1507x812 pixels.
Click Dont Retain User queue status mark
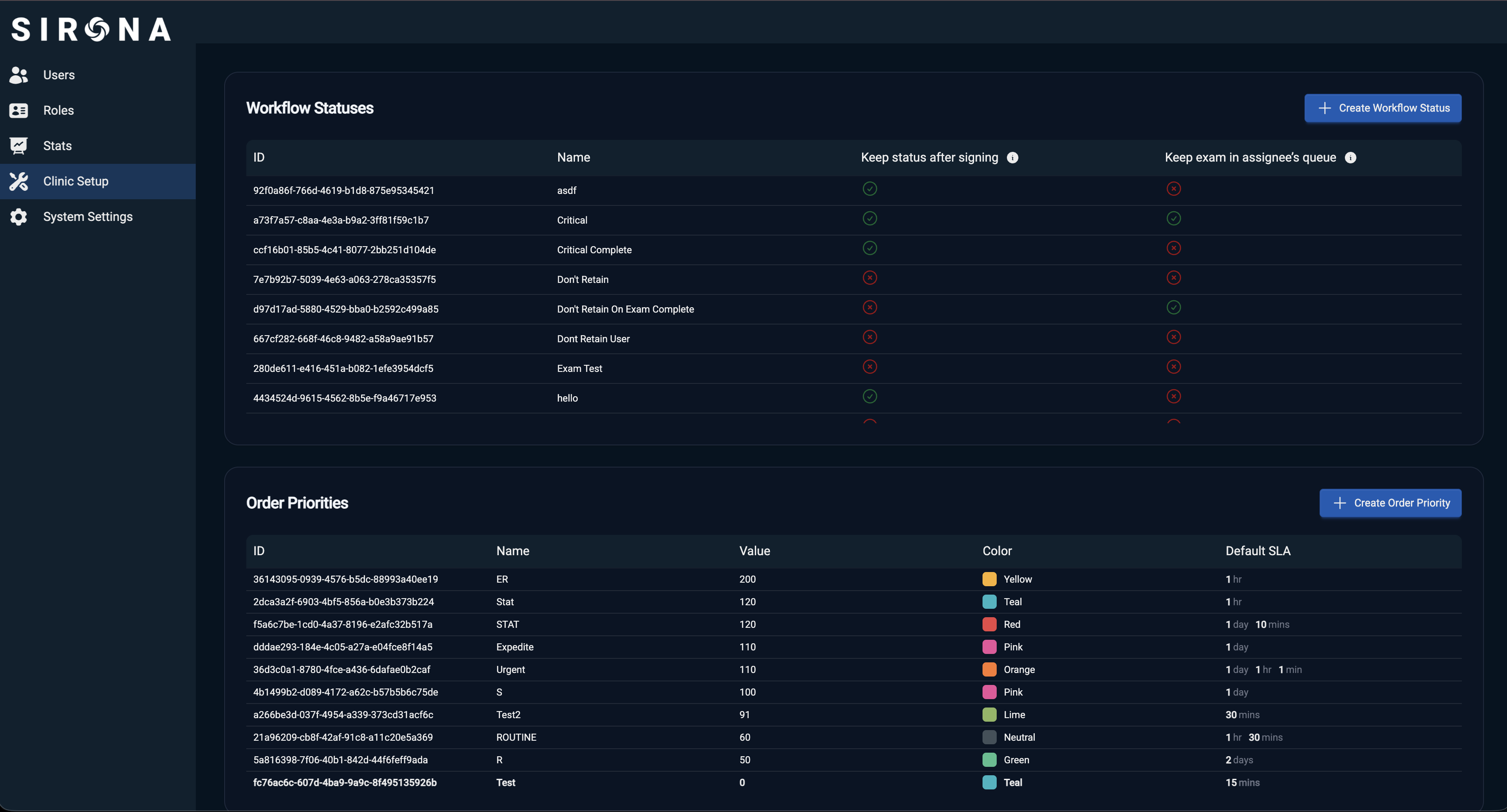pos(1173,337)
